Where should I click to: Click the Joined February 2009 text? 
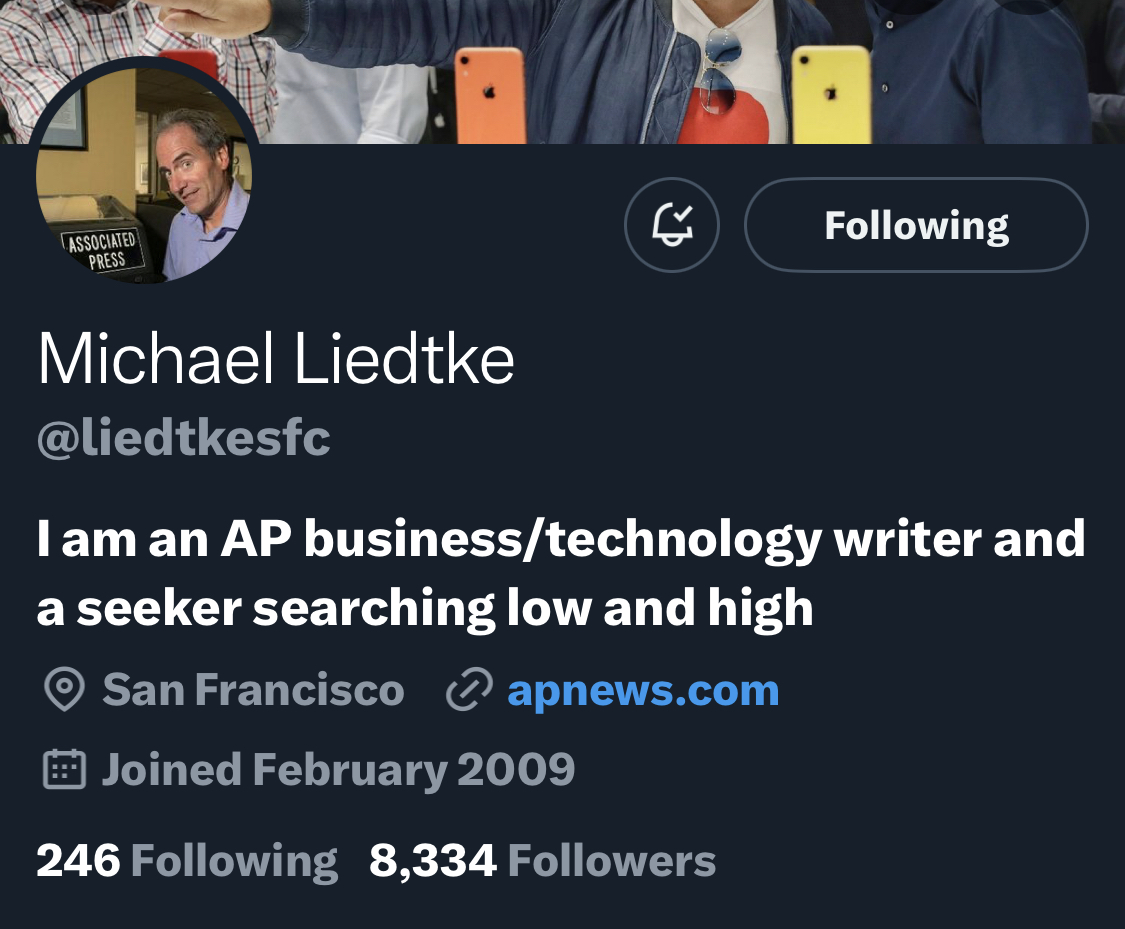coord(338,770)
